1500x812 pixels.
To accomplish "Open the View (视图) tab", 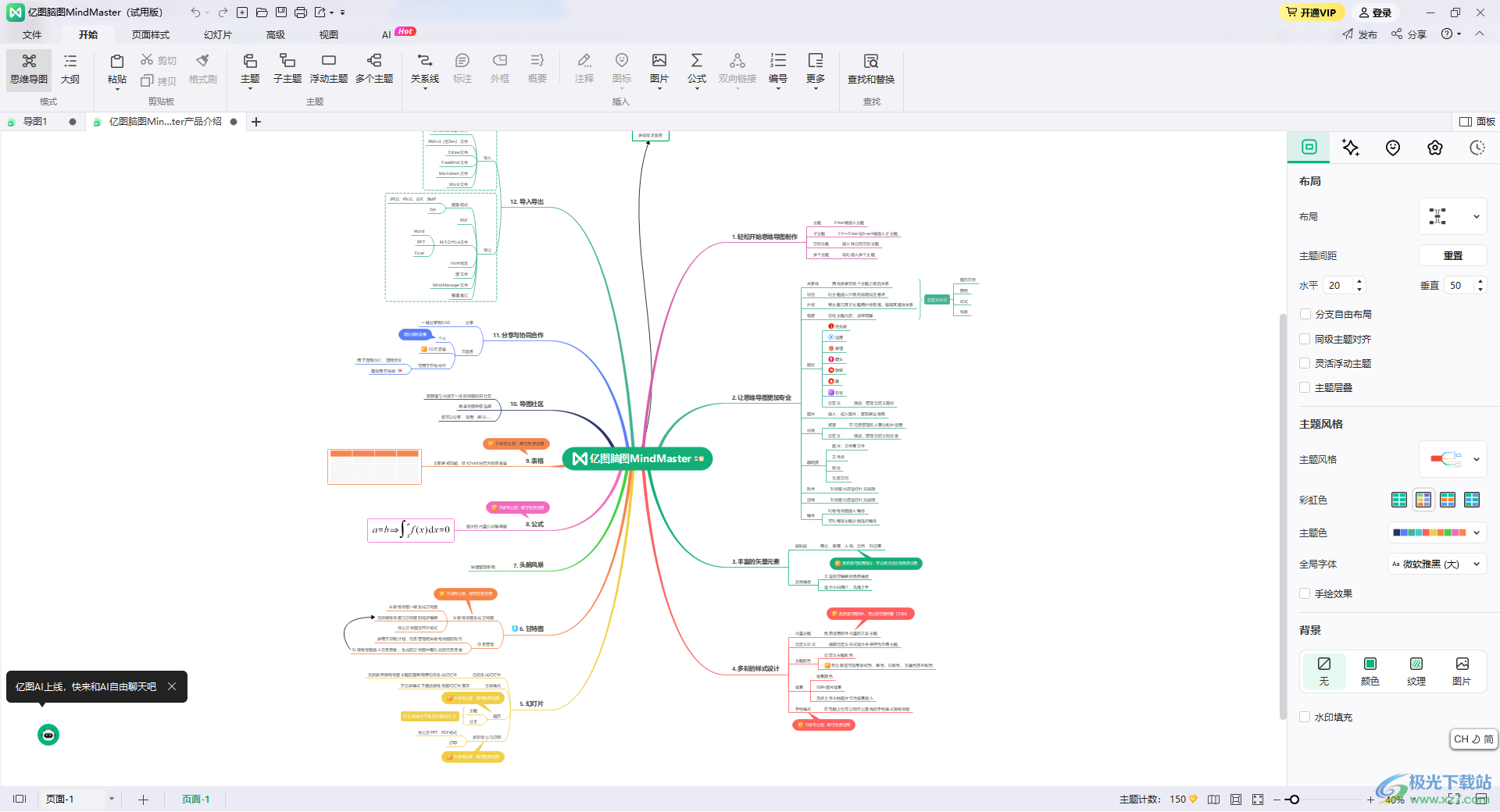I will [x=329, y=34].
